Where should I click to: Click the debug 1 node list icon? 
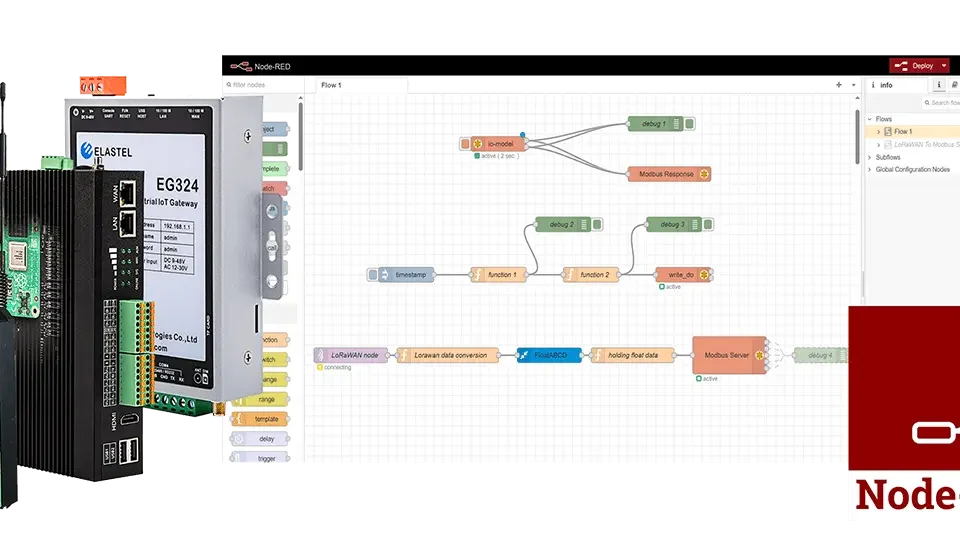click(x=677, y=124)
